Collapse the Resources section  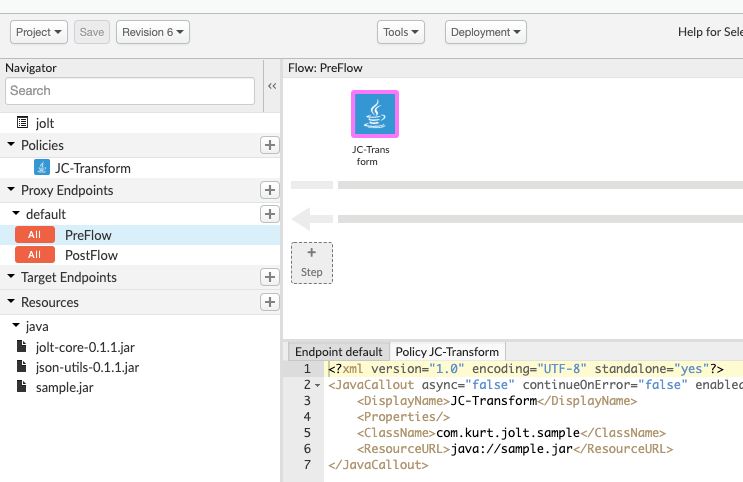pos(11,301)
